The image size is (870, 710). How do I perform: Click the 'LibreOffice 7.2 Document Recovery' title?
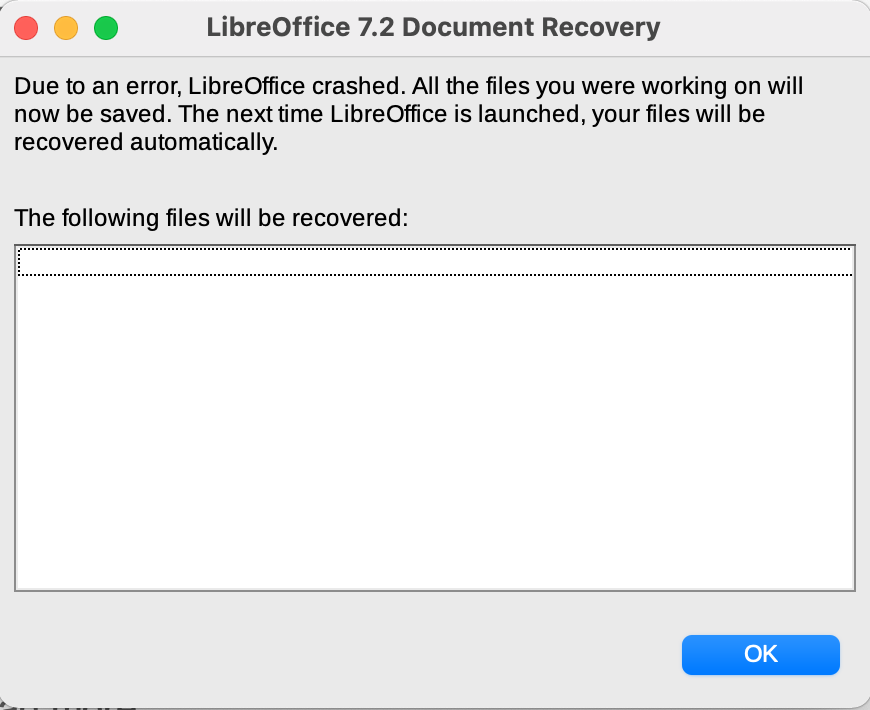click(x=433, y=27)
